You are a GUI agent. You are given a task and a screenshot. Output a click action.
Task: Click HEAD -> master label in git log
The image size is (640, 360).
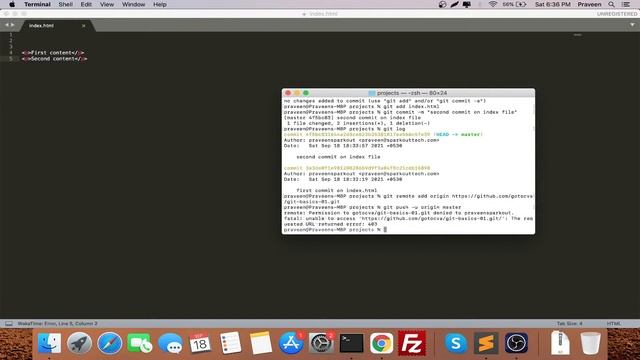[458, 134]
